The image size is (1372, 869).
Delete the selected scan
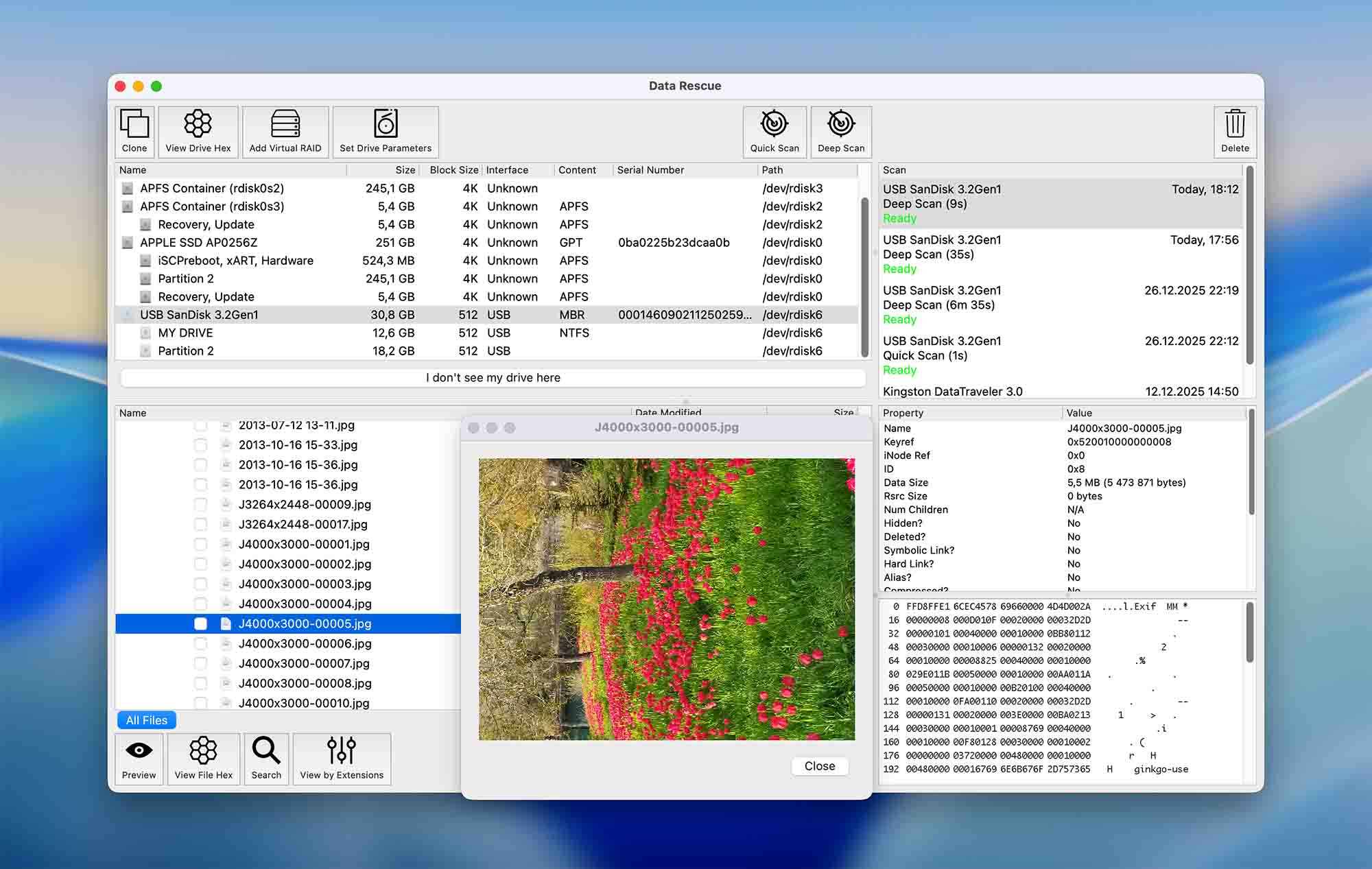tap(1234, 132)
